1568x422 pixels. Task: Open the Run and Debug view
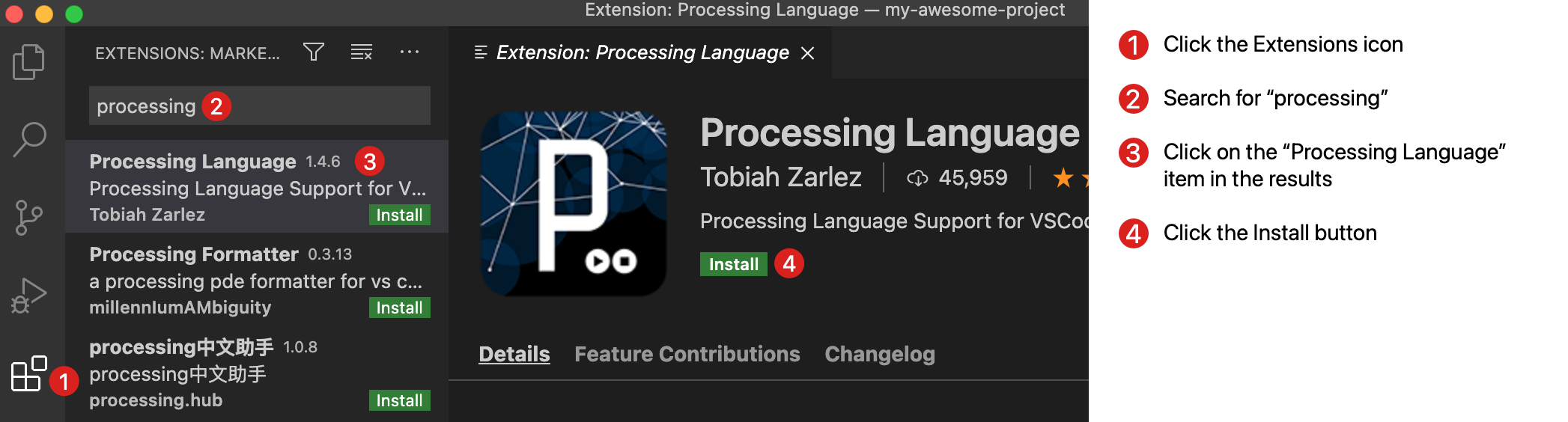coord(29,296)
